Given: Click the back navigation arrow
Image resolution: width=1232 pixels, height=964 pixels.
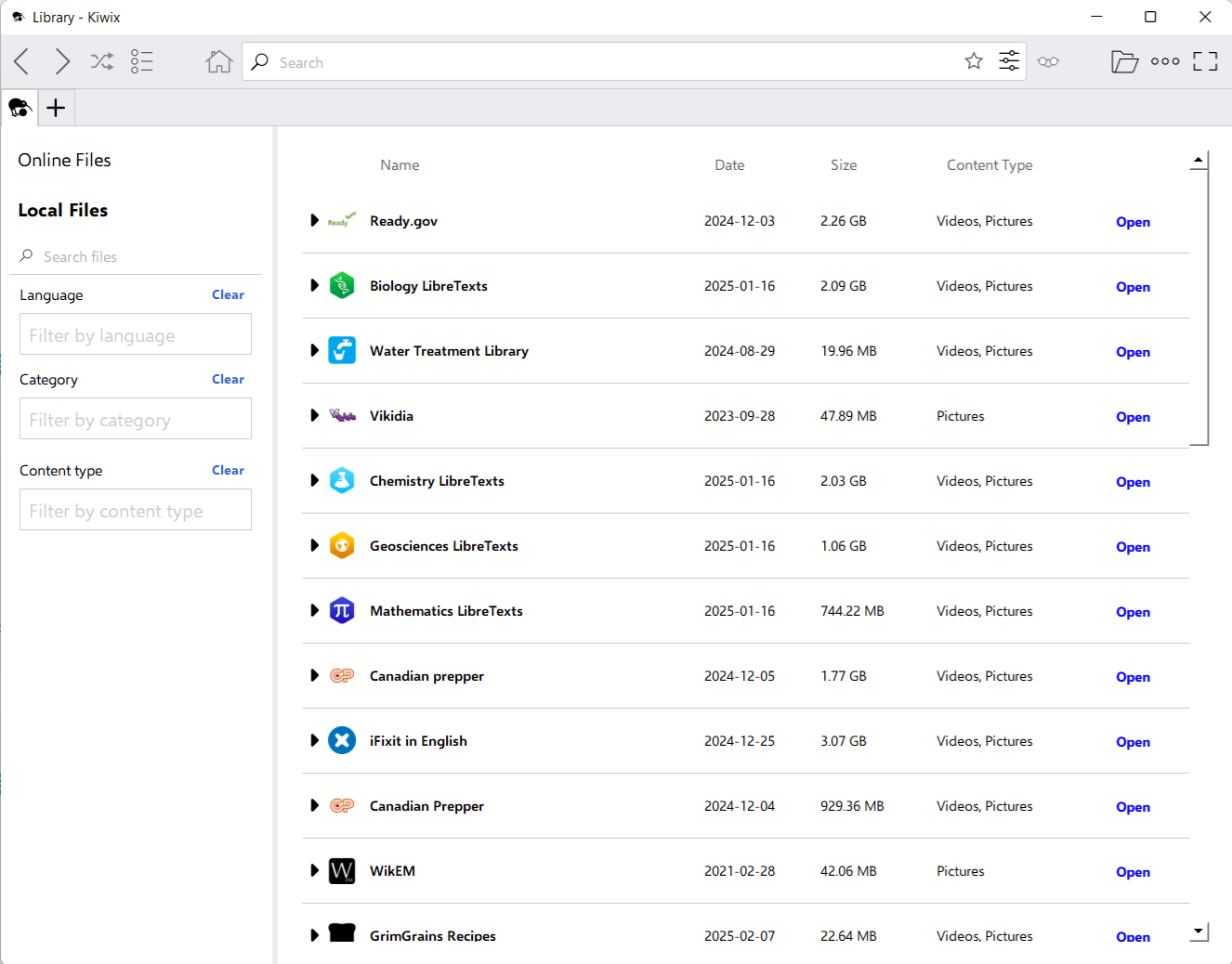Looking at the screenshot, I should pyautogui.click(x=22, y=62).
